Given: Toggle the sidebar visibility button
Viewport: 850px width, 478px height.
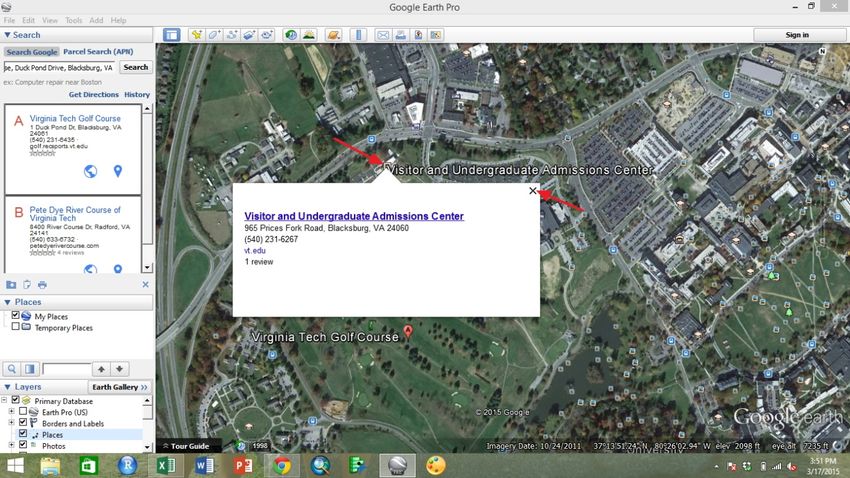Looking at the screenshot, I should point(172,35).
